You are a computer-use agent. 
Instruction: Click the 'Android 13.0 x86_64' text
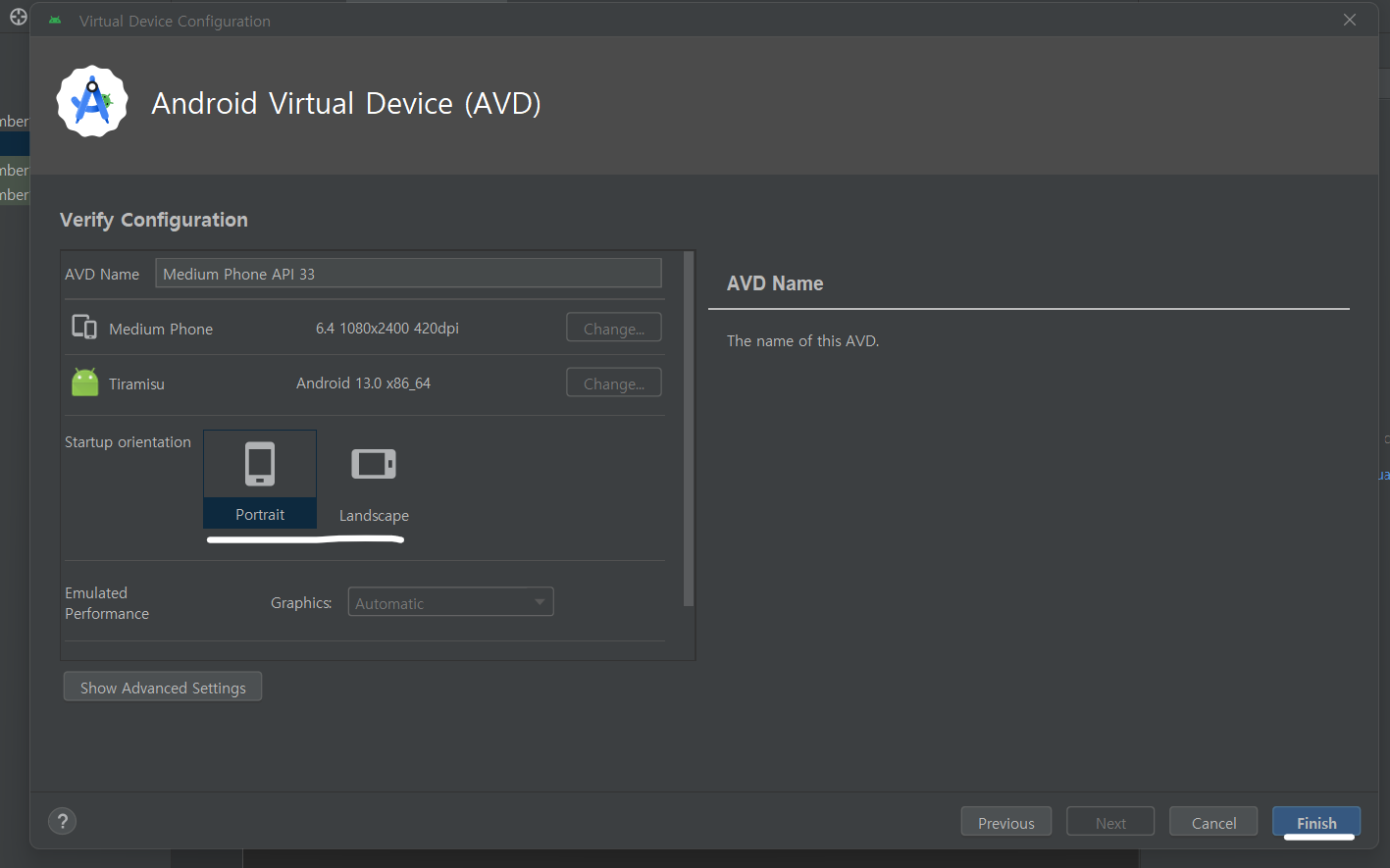[364, 383]
